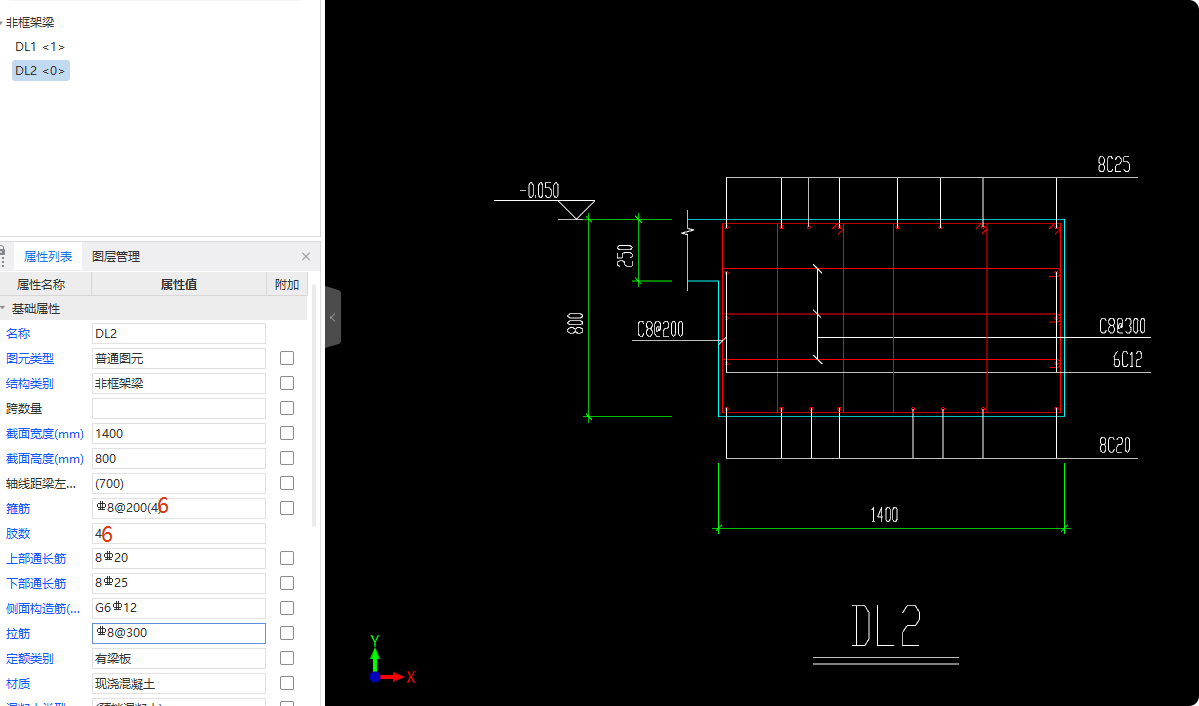Click the 轴线距梁左 value (700)

[179, 483]
